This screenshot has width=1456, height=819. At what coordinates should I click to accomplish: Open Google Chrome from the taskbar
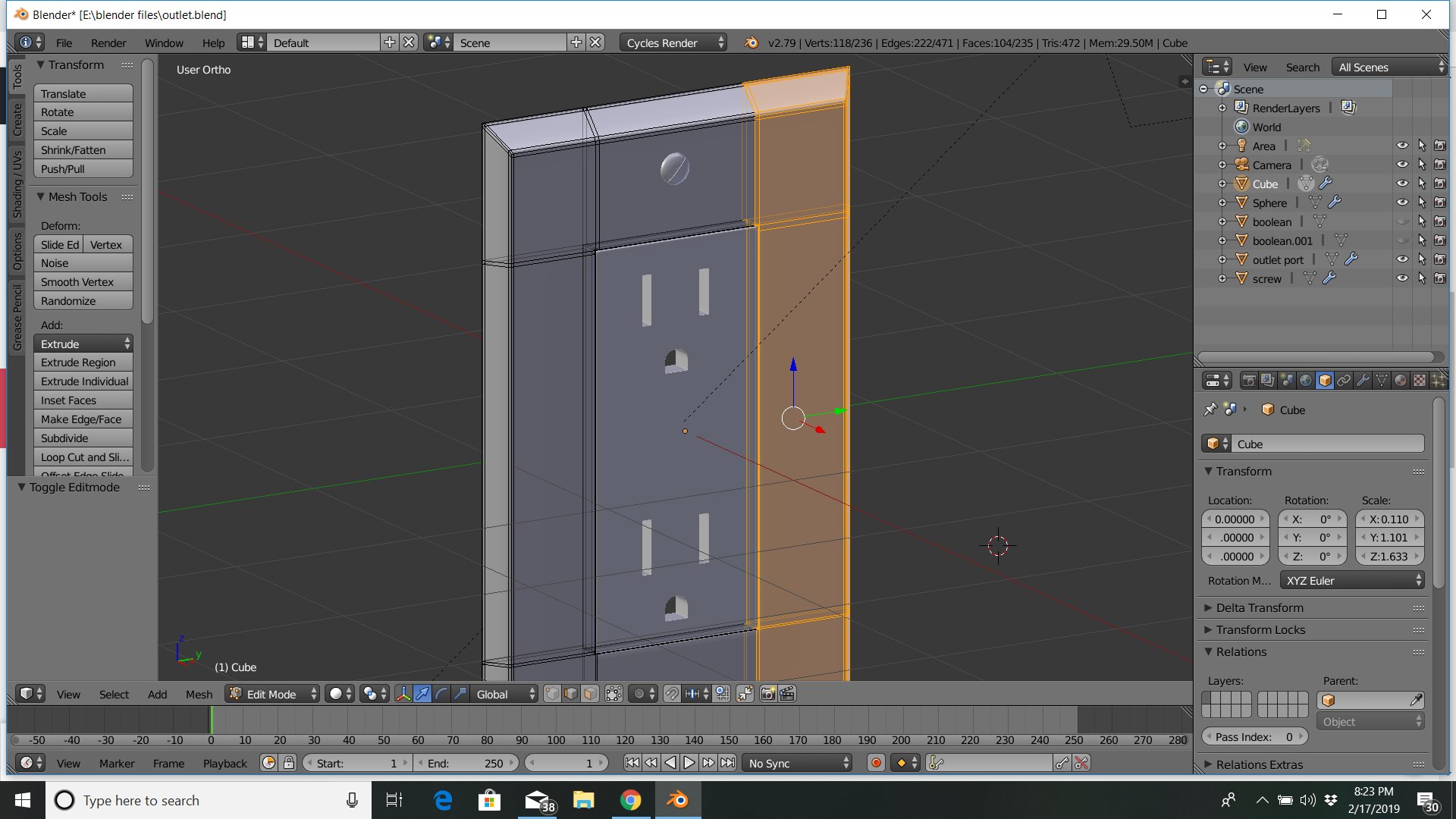coord(630,800)
